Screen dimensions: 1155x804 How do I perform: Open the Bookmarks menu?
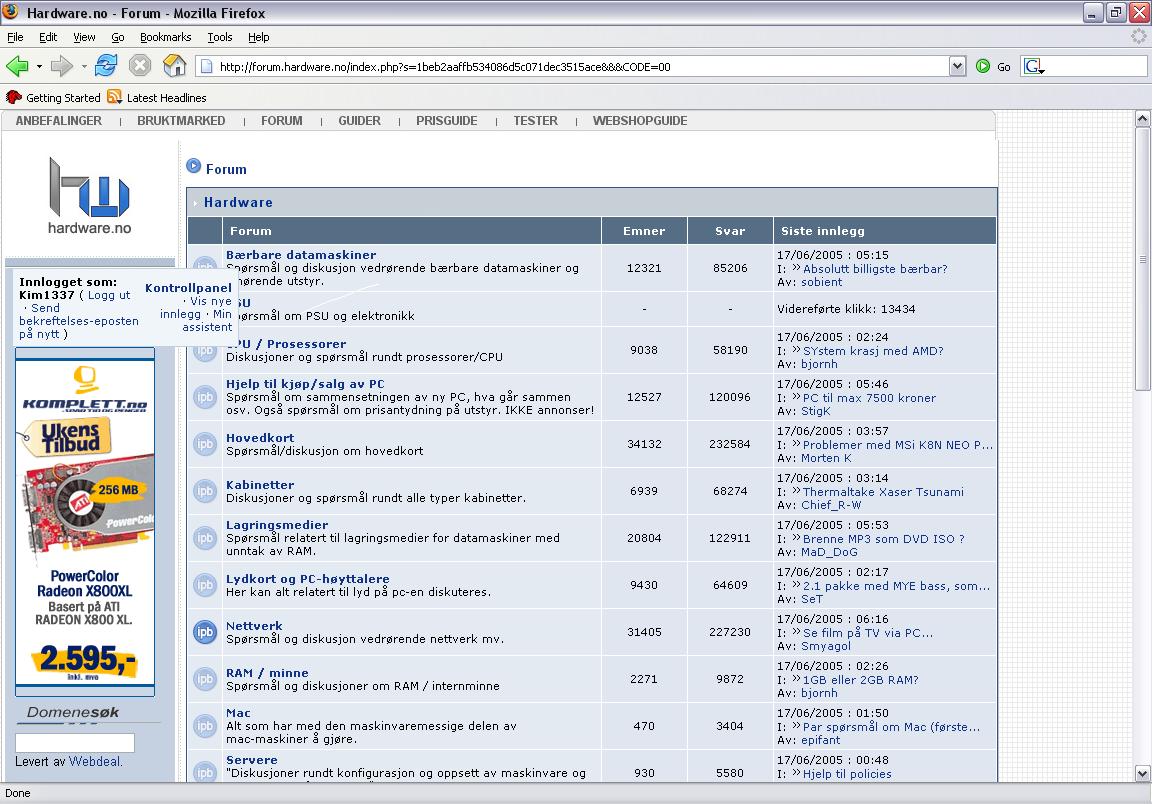tap(165, 37)
